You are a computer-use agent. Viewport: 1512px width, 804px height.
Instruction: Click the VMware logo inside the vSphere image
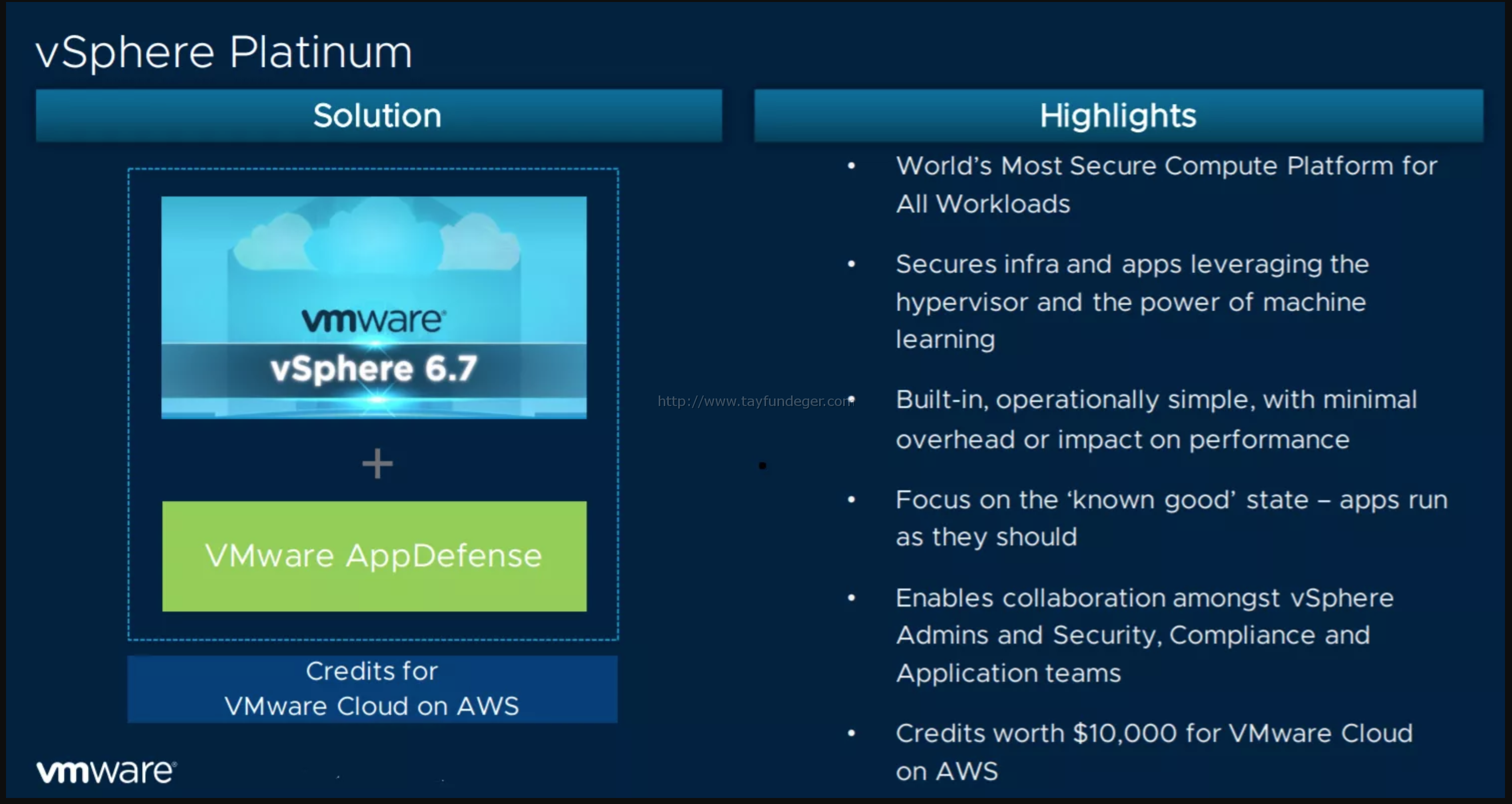click(x=374, y=320)
